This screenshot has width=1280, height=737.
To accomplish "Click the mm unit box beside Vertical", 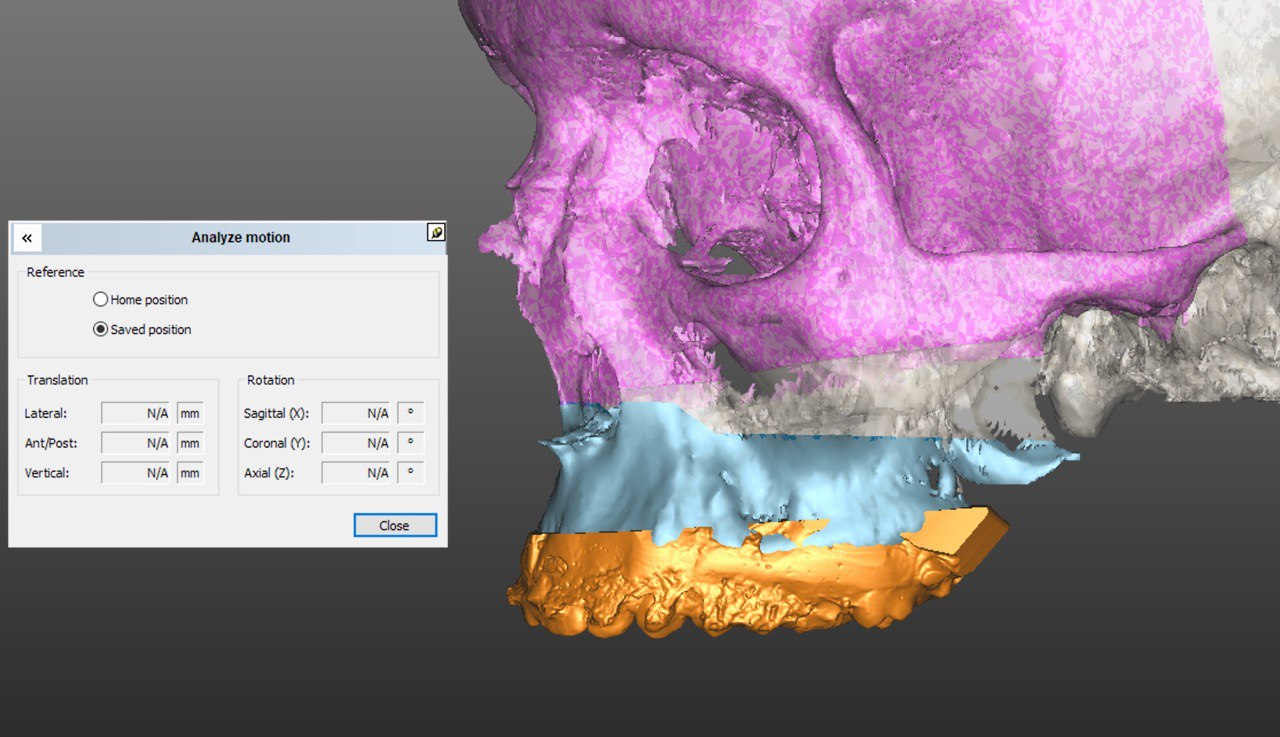I will tap(190, 473).
